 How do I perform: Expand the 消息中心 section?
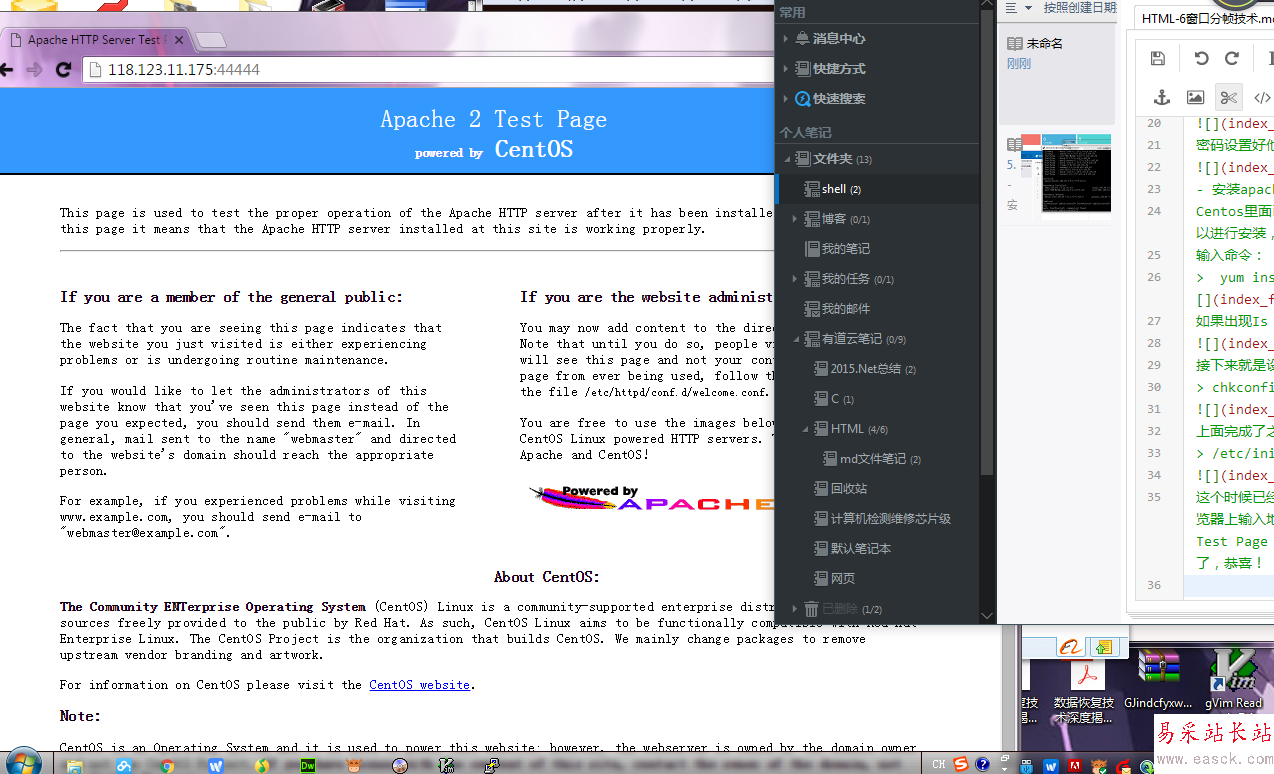coord(786,39)
